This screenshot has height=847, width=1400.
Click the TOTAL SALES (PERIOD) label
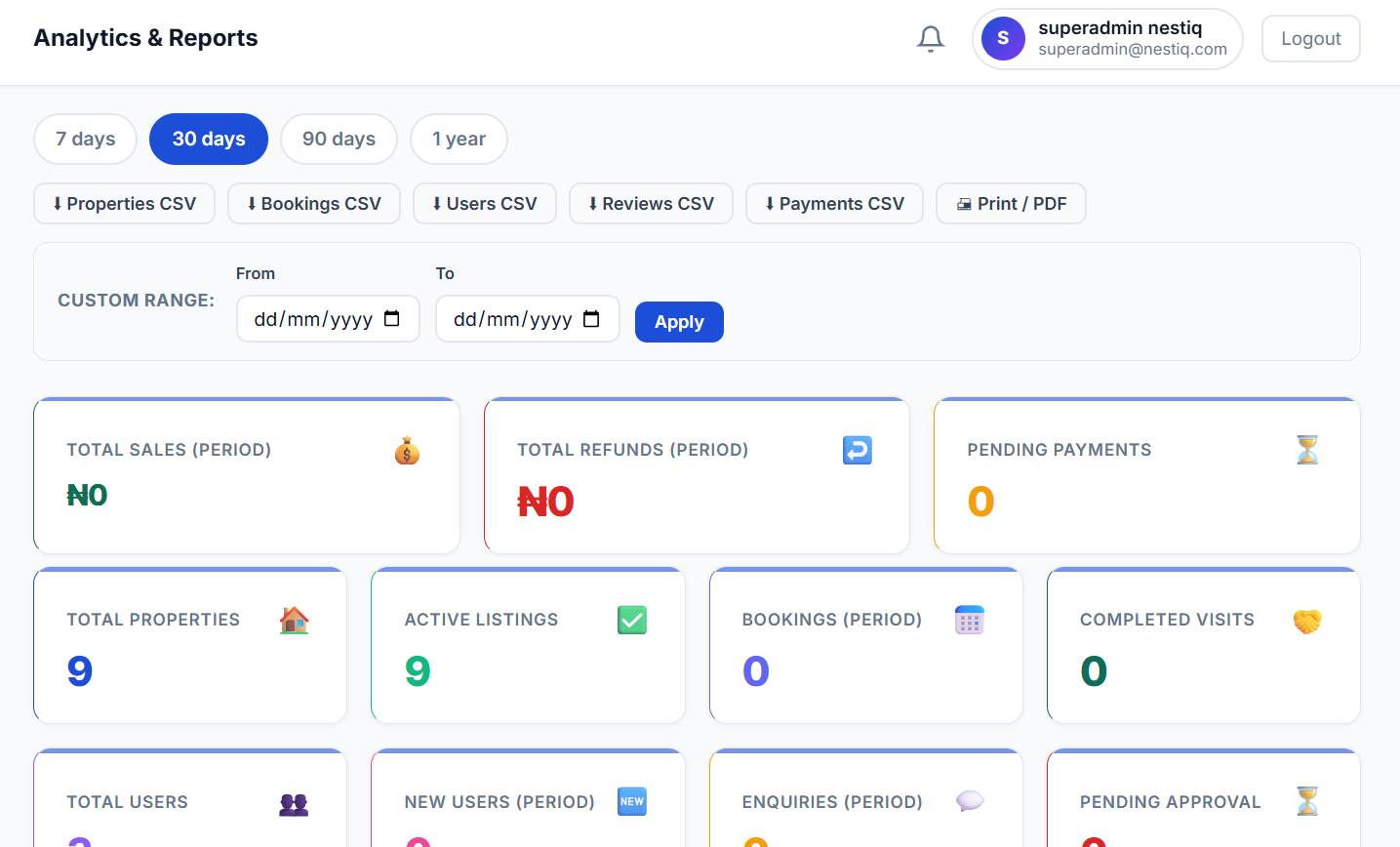[x=169, y=450]
